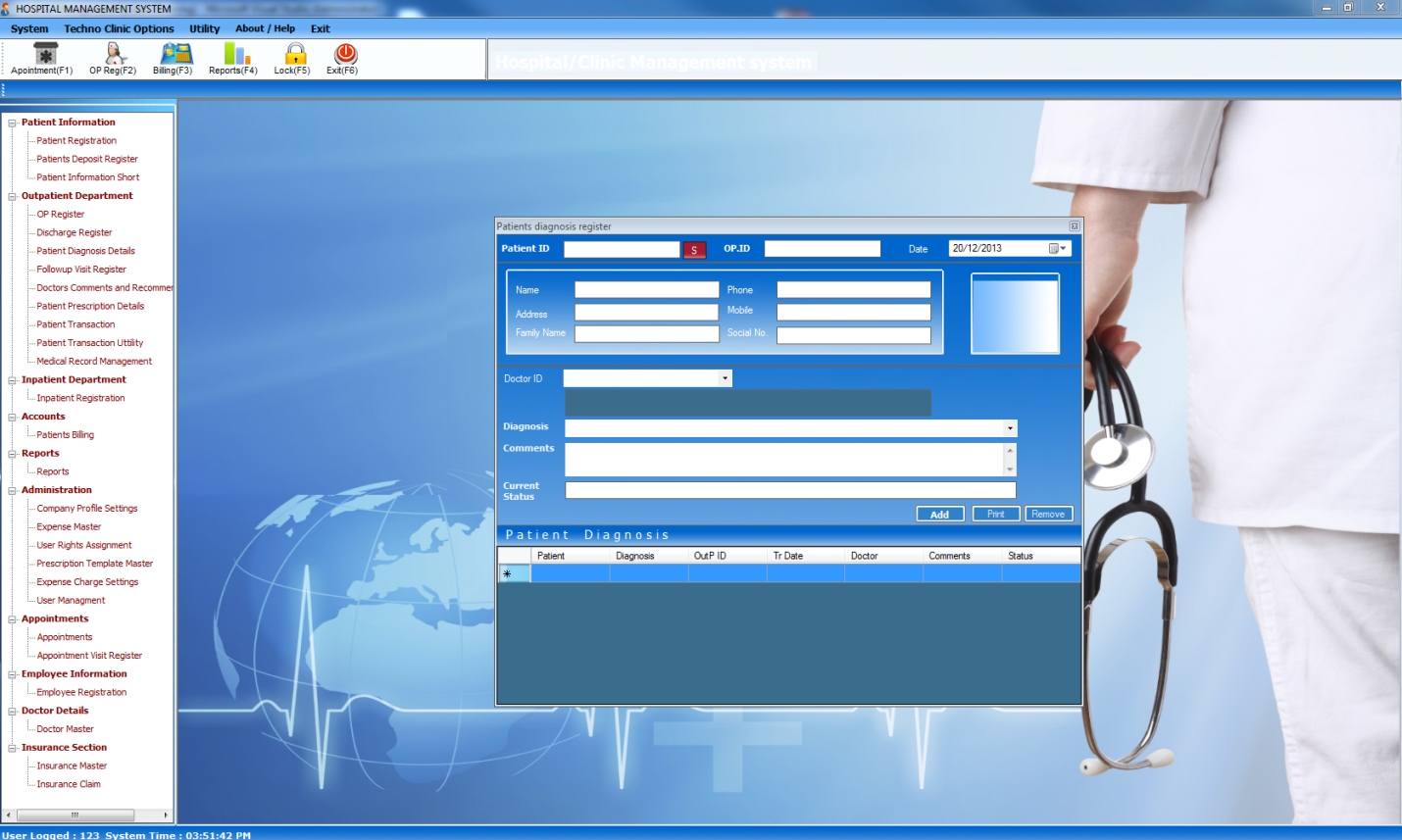Image resolution: width=1402 pixels, height=840 pixels.
Task: Click Diagnosis column header in grid
Action: pyautogui.click(x=649, y=556)
